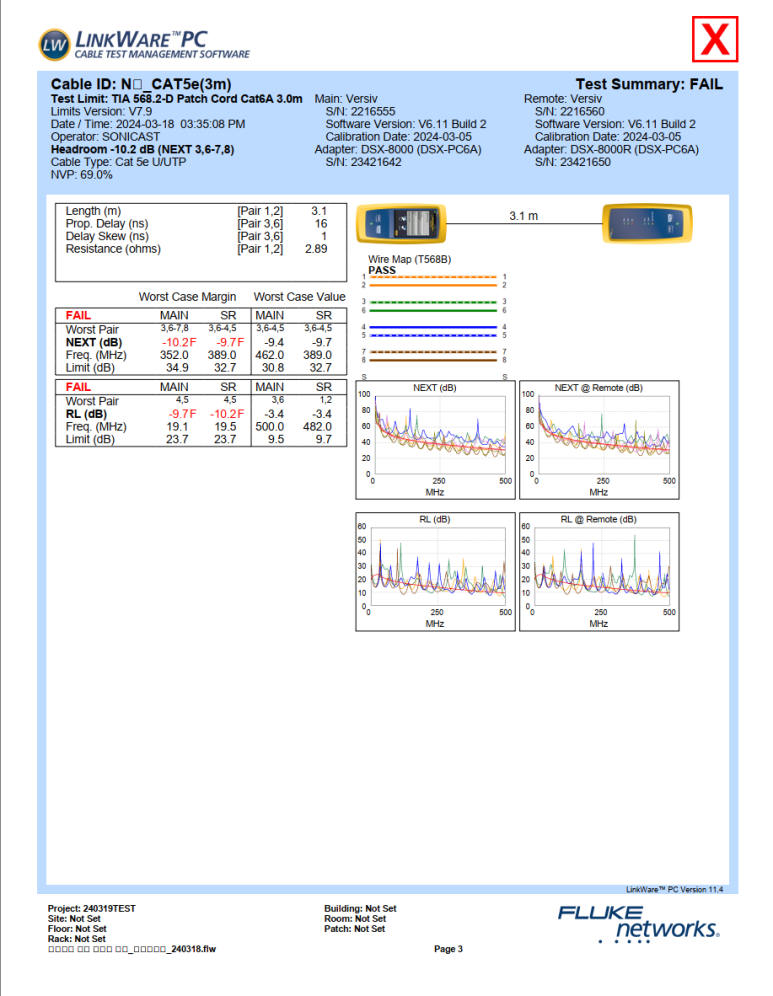Open the NEXT (dB) graph
773x996 pixels.
coord(435,438)
